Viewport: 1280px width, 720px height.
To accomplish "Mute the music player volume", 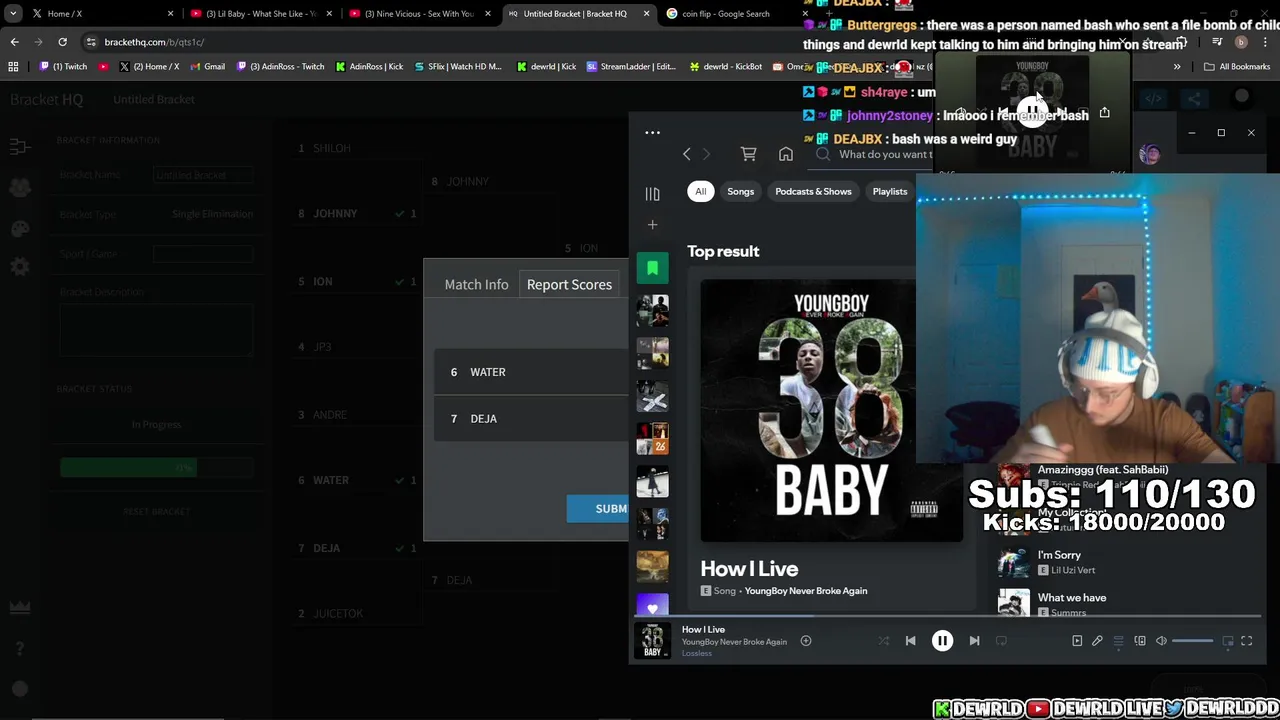I will [x=1161, y=641].
